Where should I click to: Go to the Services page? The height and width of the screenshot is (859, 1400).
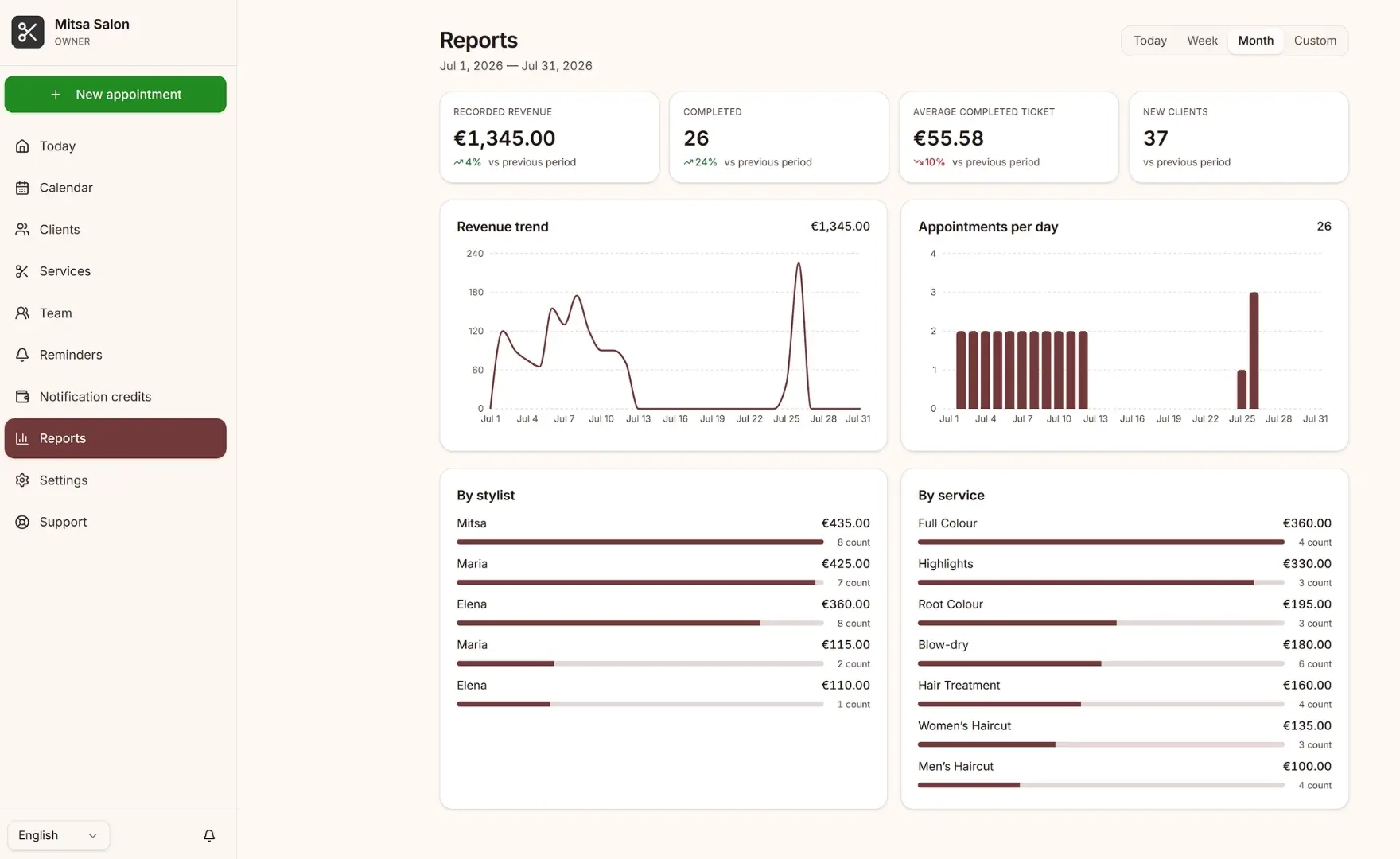pyautogui.click(x=115, y=271)
